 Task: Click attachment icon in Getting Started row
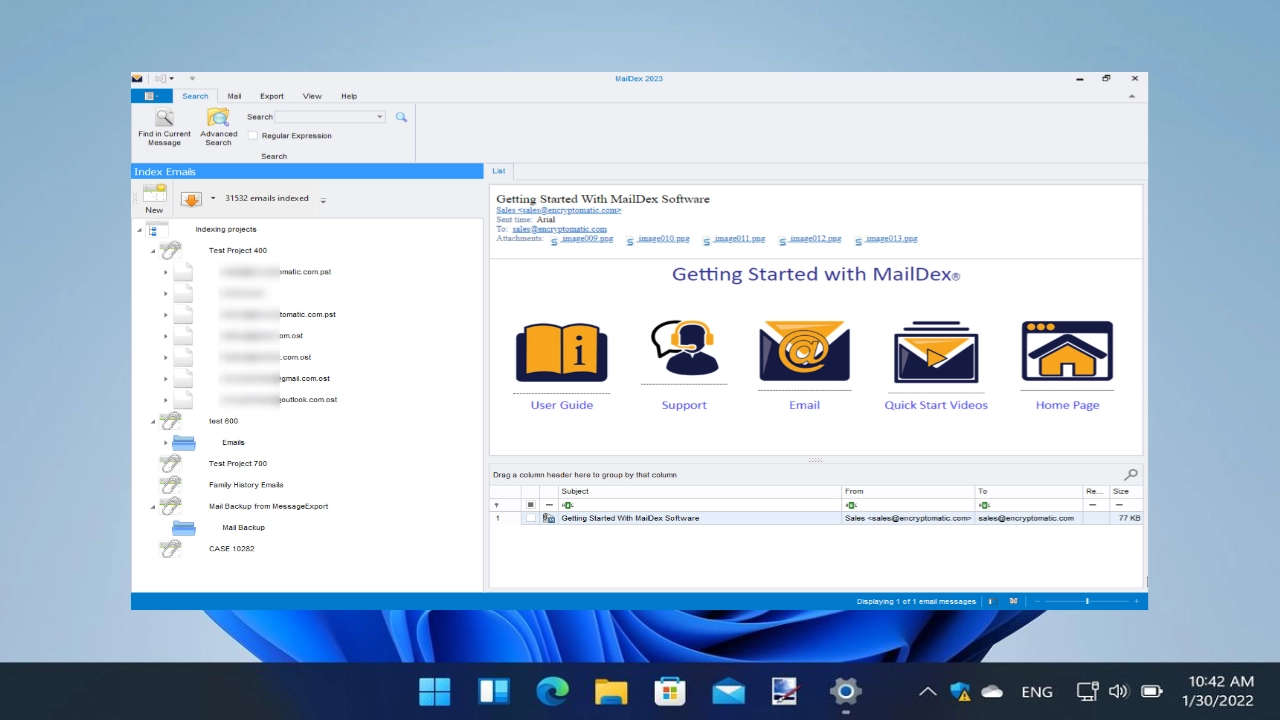tap(548, 518)
